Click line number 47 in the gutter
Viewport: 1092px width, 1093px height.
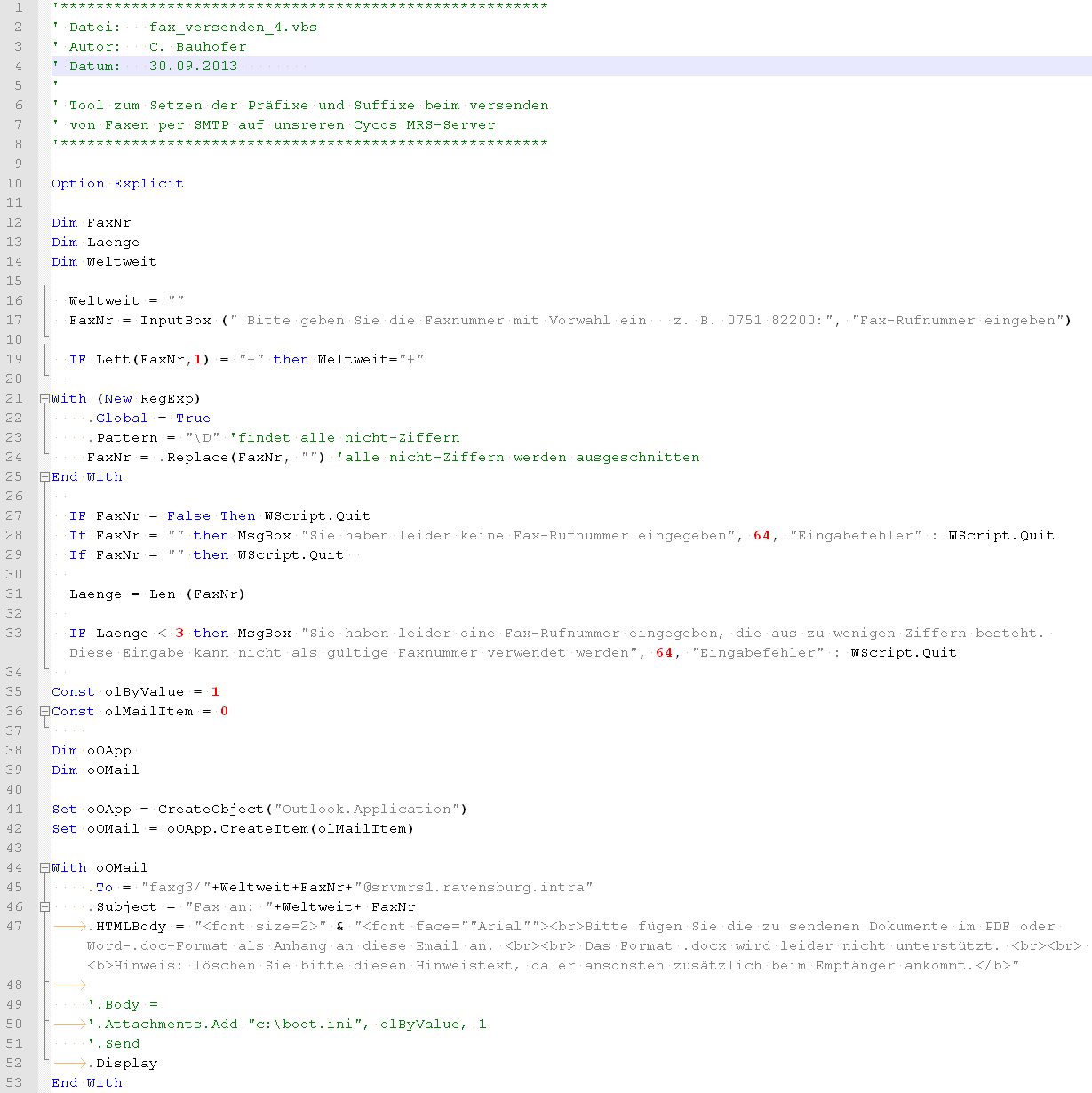tap(14, 927)
